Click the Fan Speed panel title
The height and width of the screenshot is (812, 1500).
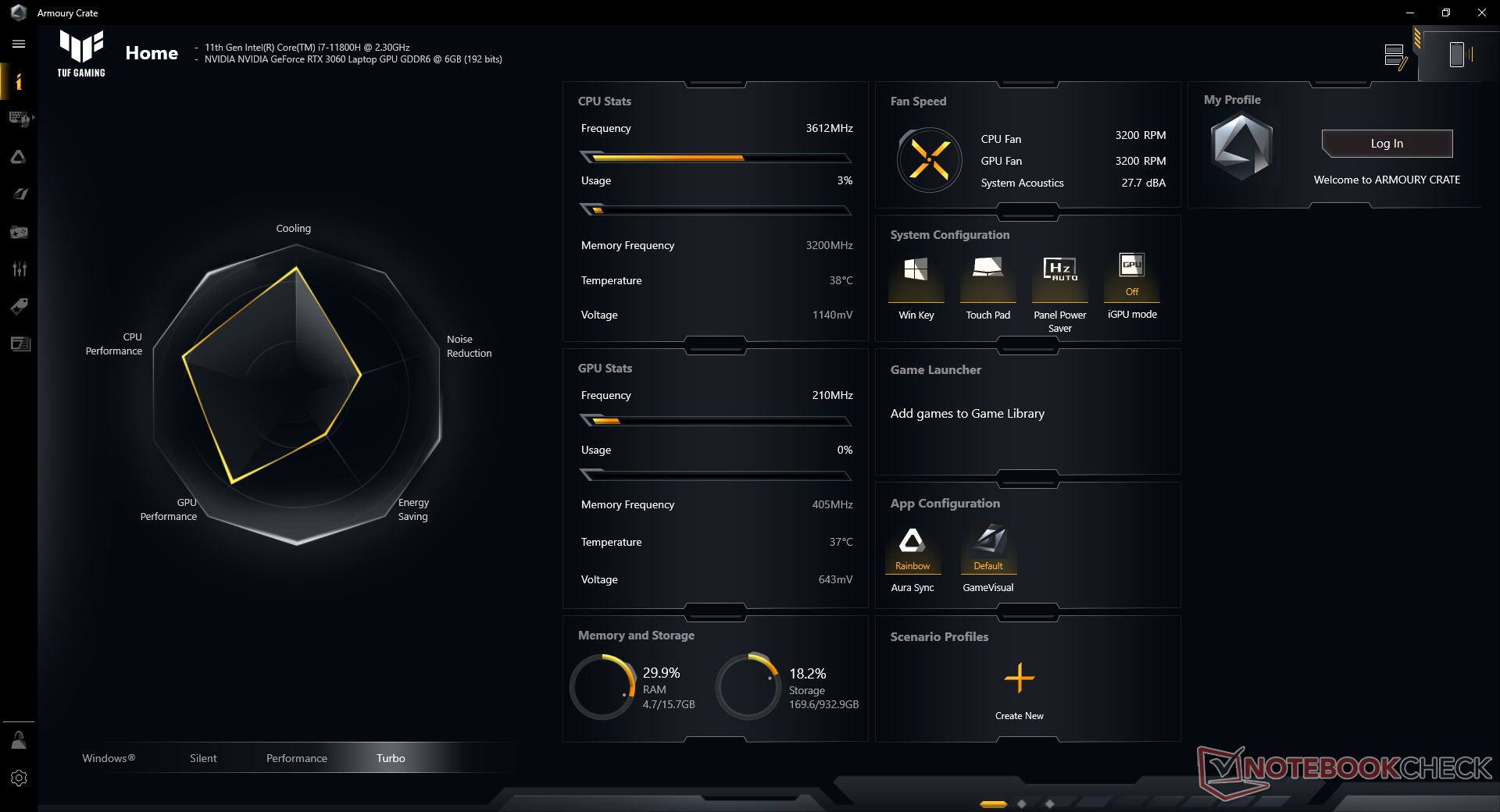(x=918, y=101)
